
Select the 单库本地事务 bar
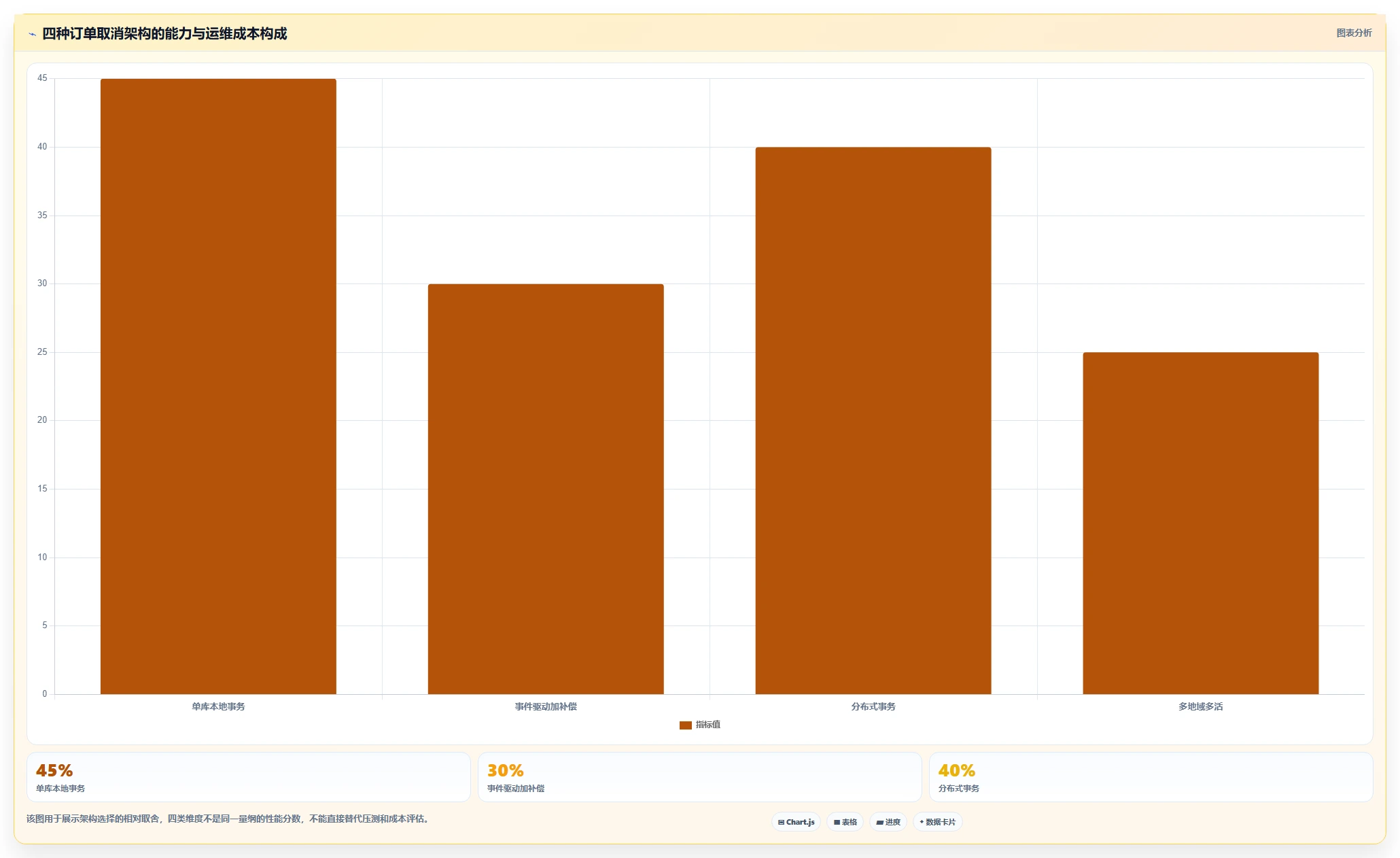tap(218, 386)
